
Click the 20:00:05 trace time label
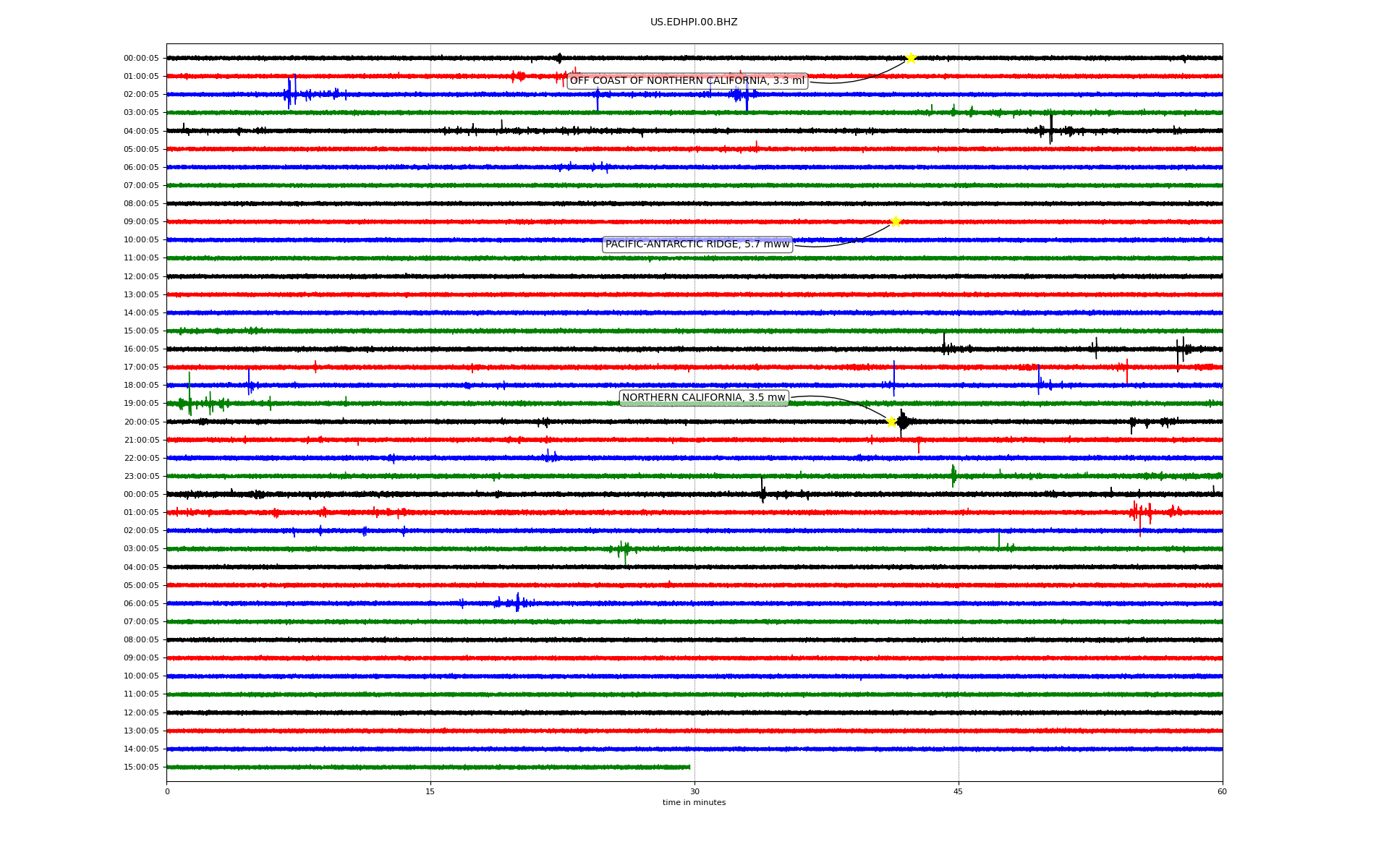[141, 422]
